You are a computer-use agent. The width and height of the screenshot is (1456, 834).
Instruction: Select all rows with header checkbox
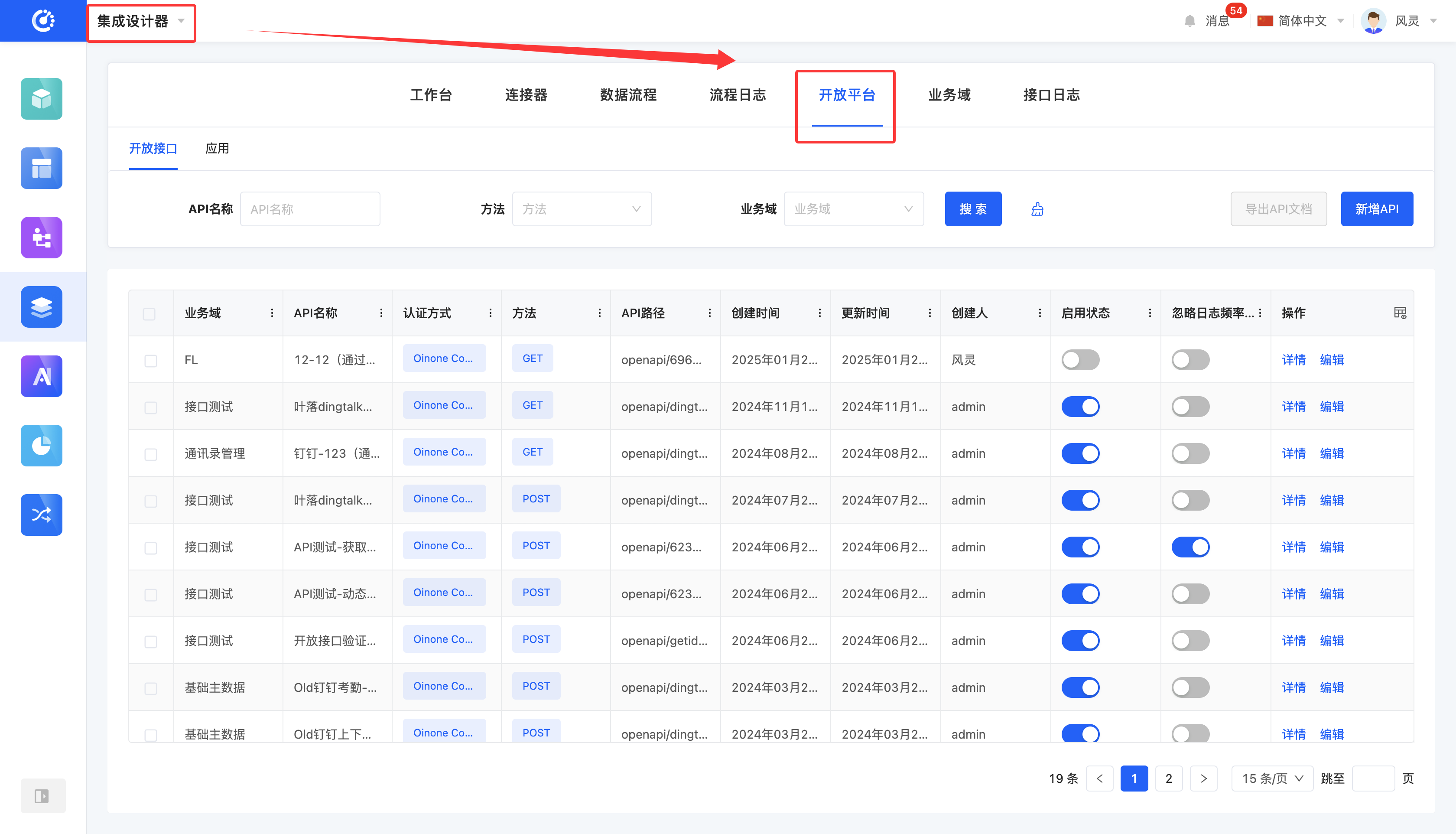point(149,314)
